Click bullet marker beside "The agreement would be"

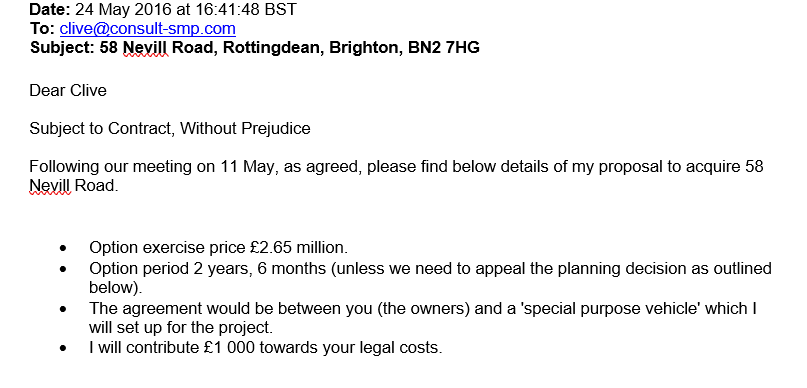63,309
